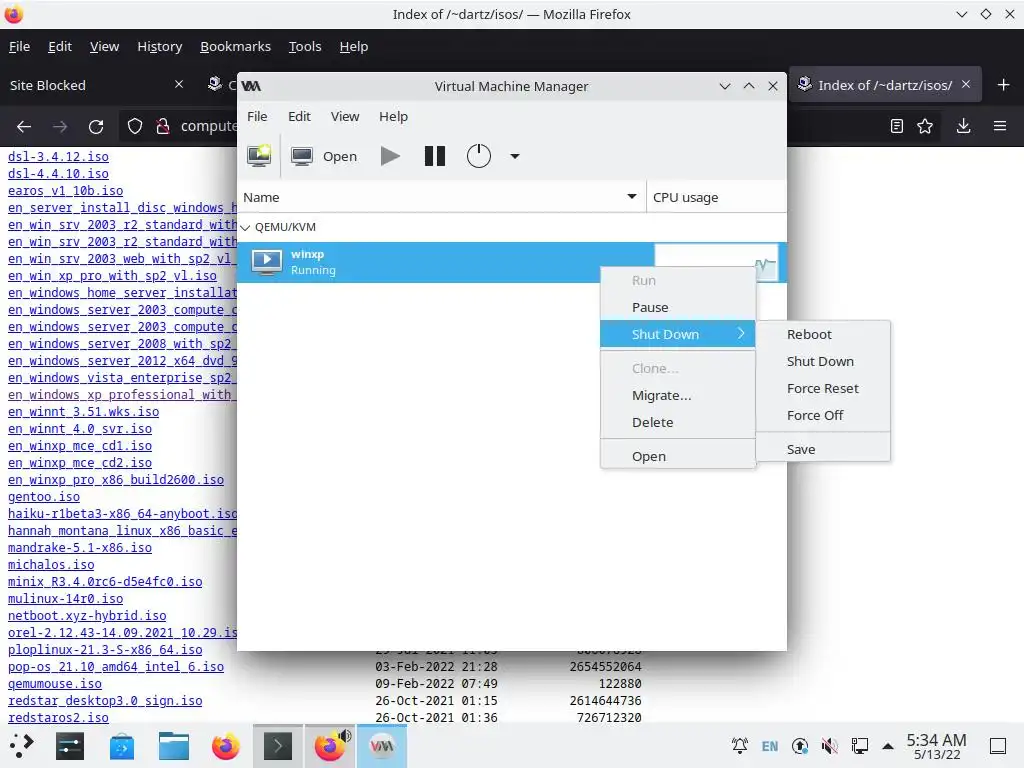Open dsl-3.4.12.iso link

58,157
